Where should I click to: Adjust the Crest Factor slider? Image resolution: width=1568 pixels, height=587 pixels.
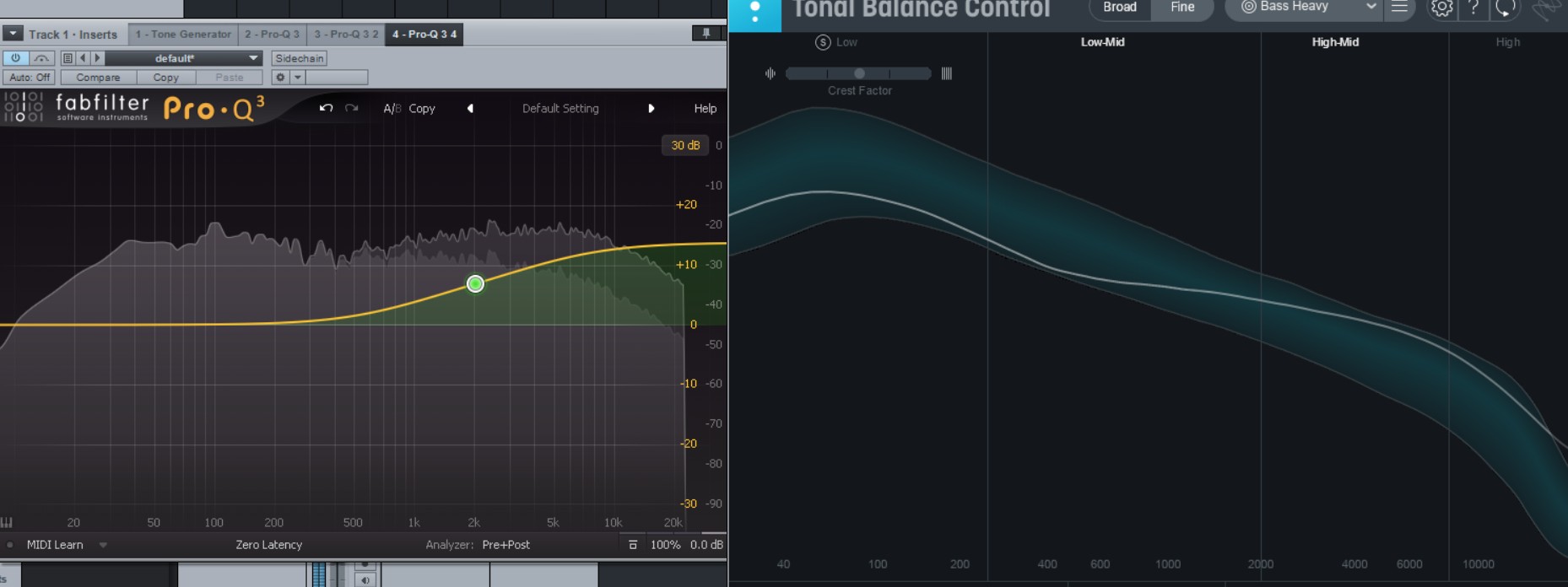[858, 73]
